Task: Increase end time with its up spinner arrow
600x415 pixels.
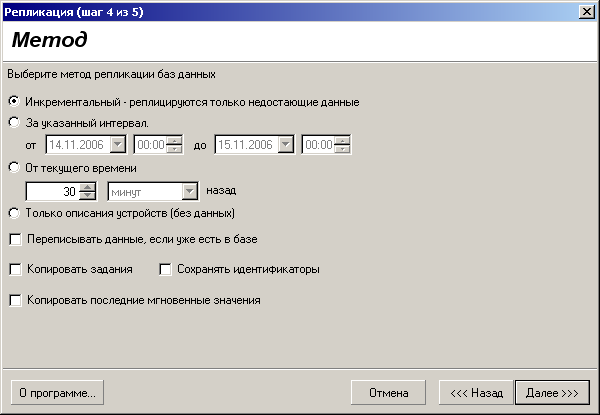Action: [342, 140]
